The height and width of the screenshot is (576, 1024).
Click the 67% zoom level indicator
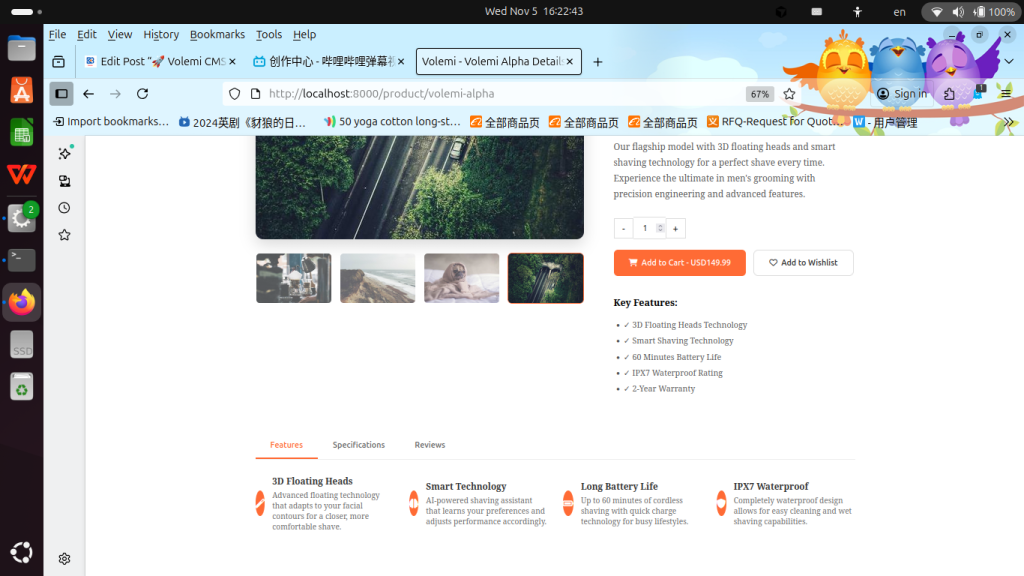[760, 94]
